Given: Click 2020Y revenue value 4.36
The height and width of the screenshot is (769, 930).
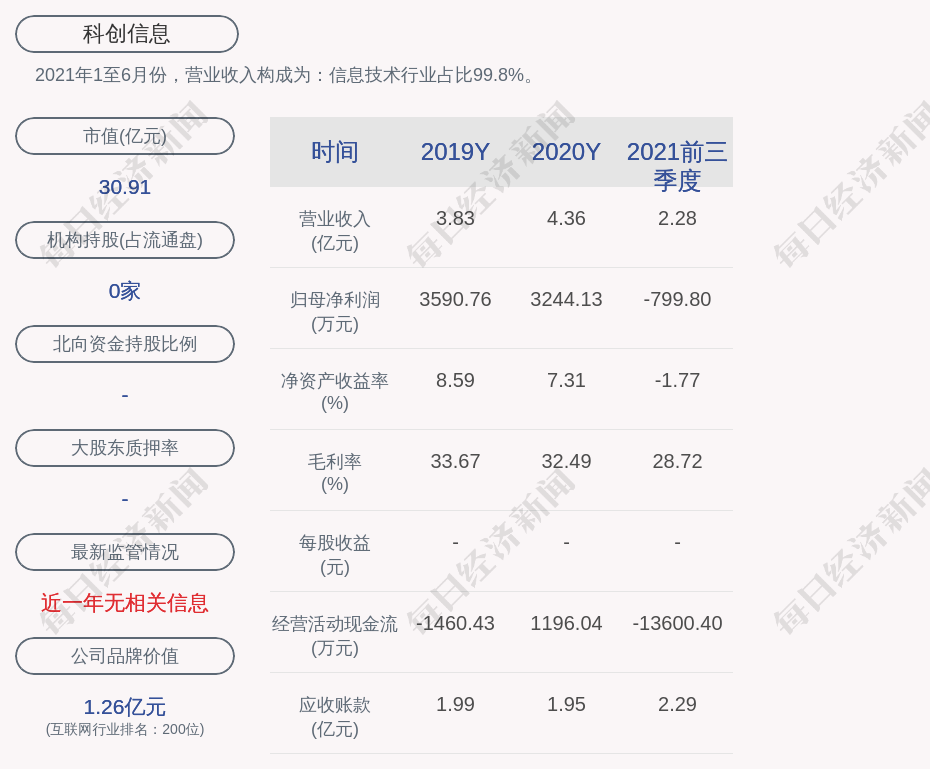Looking at the screenshot, I should [566, 218].
